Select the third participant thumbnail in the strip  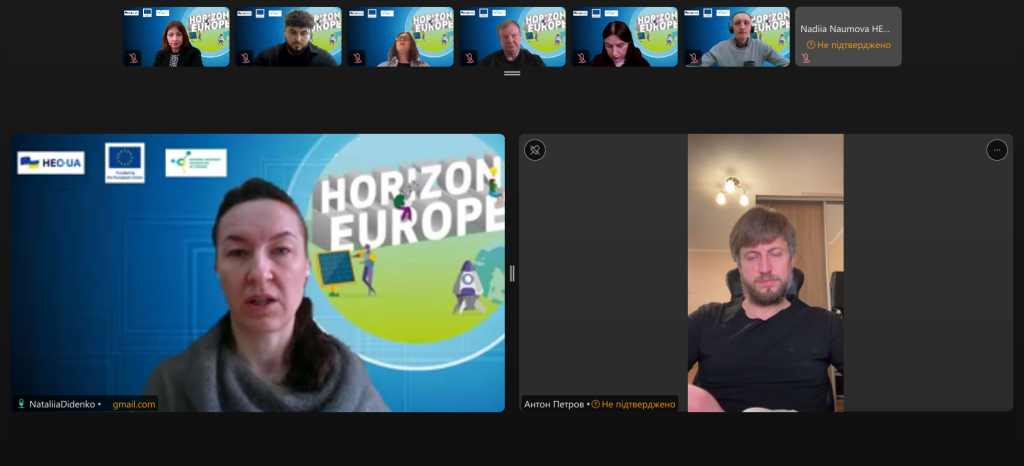(400, 37)
